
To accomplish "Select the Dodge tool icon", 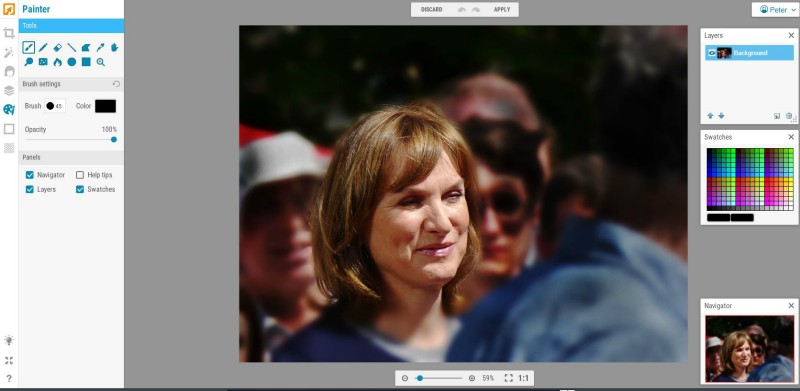I will [29, 62].
